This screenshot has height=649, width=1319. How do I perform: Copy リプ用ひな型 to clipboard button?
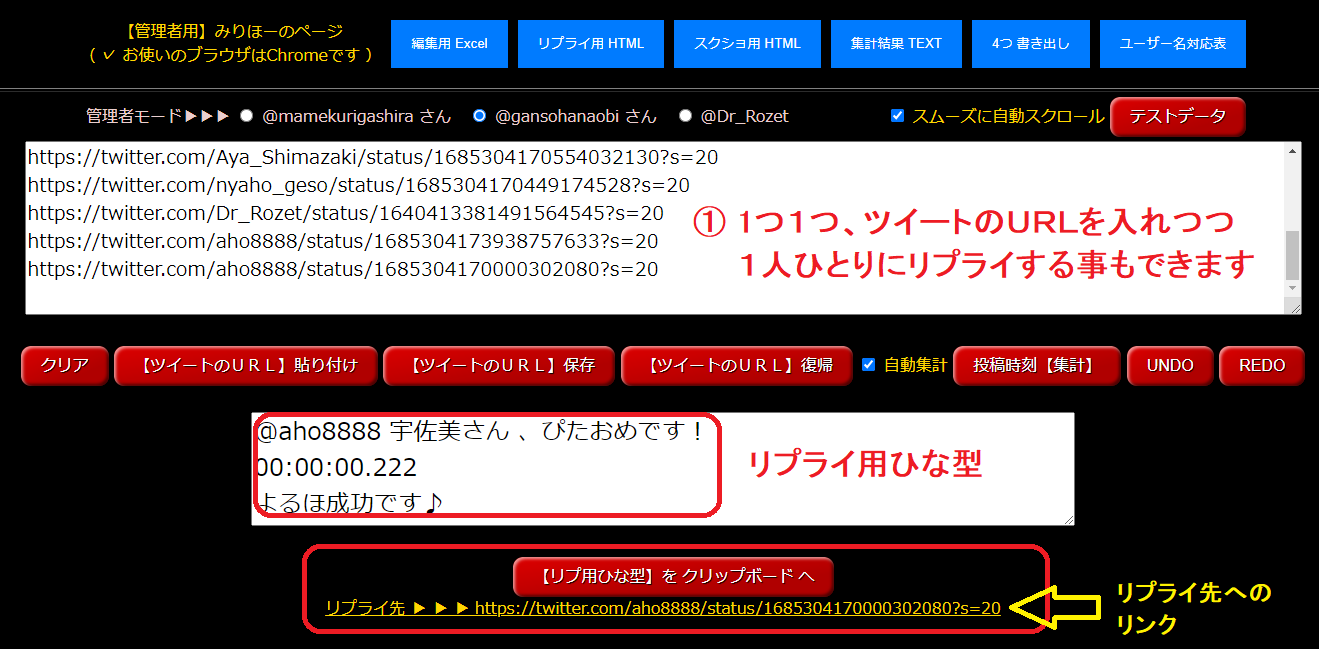coord(673,577)
